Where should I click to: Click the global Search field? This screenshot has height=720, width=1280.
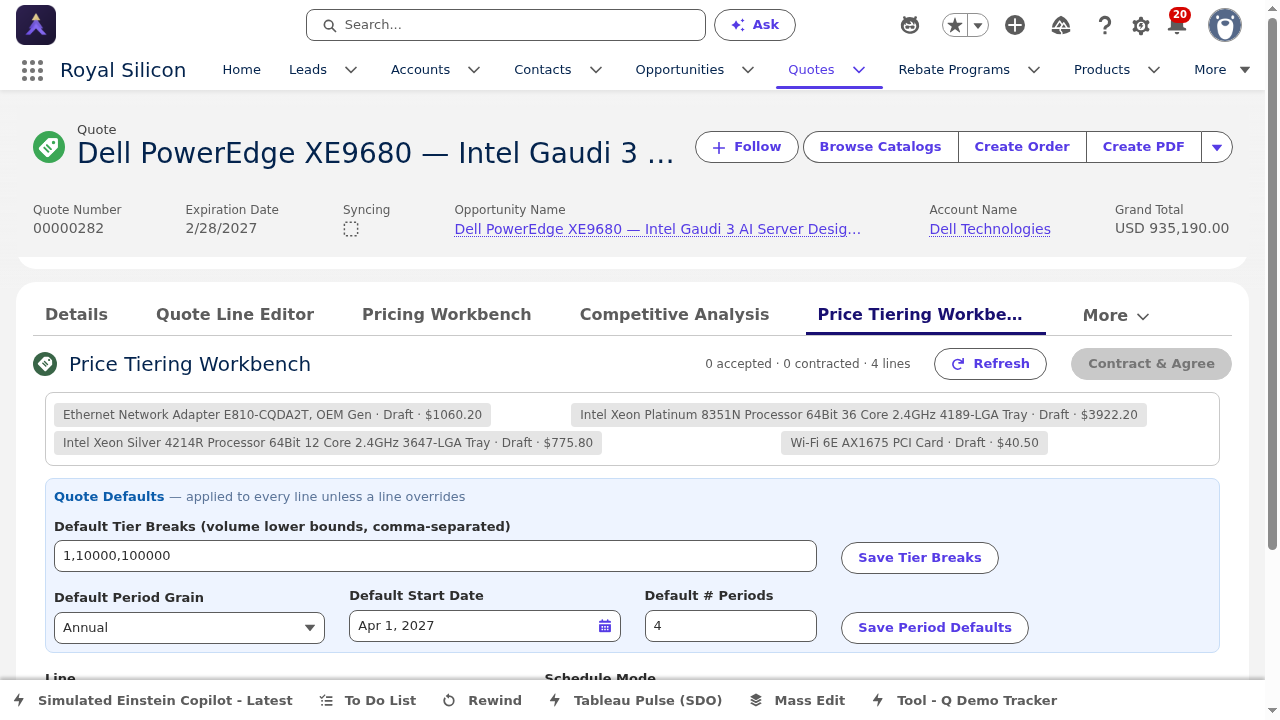(506, 25)
